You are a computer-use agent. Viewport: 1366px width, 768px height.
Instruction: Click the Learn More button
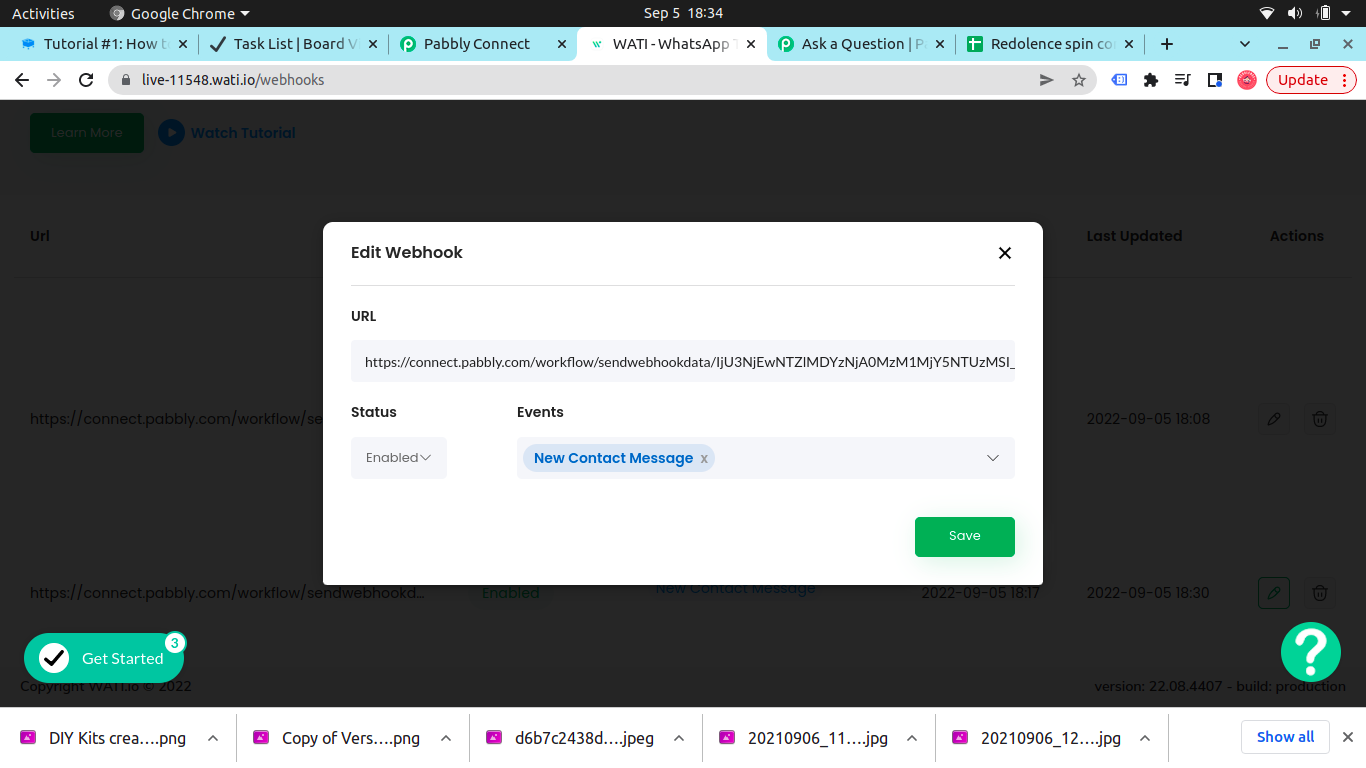click(87, 133)
